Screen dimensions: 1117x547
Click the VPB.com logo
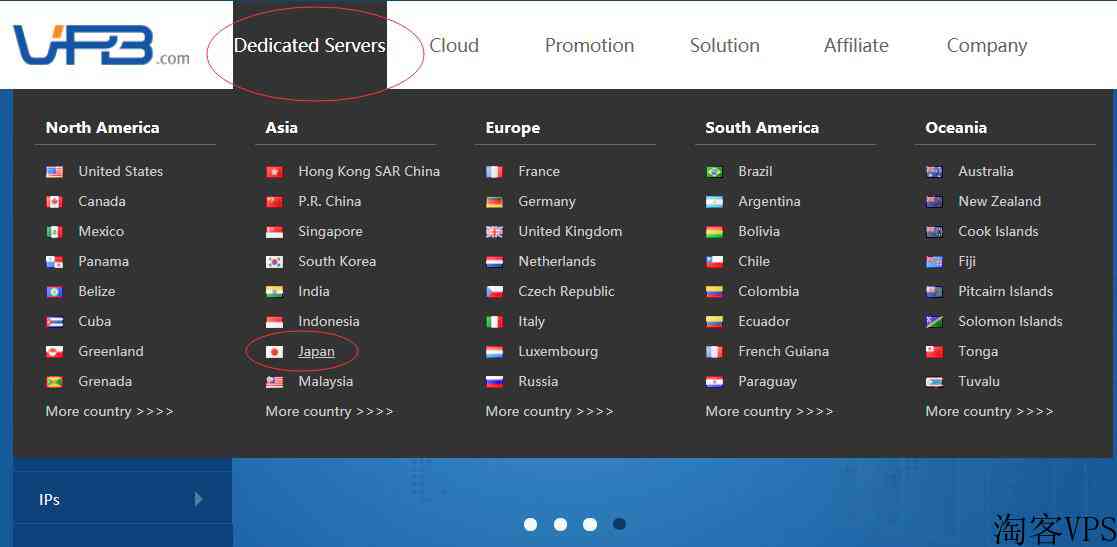101,46
